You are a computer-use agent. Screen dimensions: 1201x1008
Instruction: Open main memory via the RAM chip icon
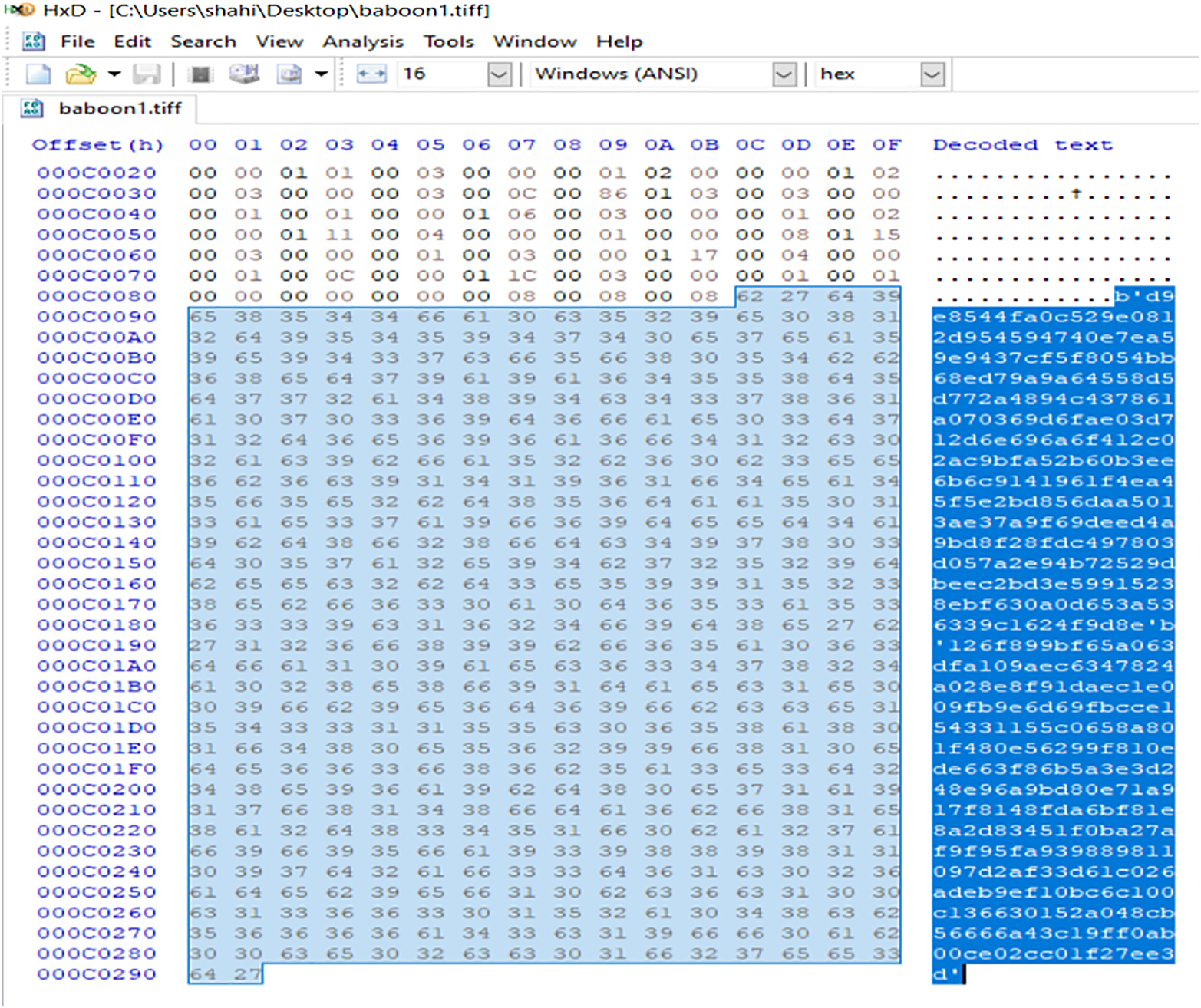(x=201, y=74)
